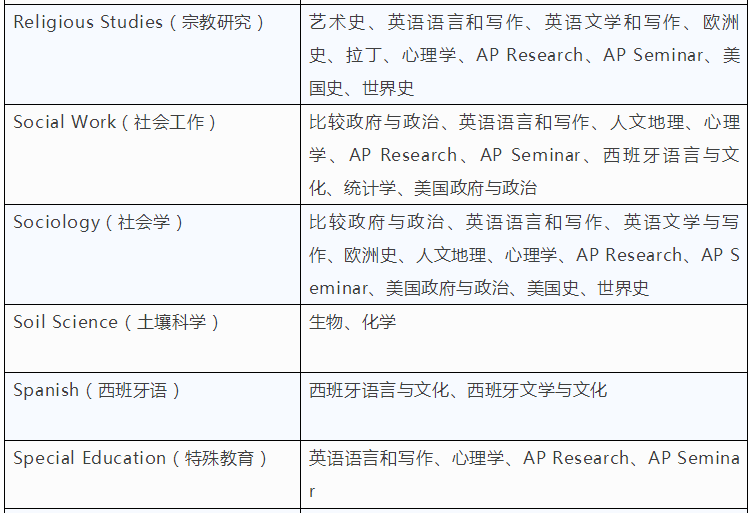Click 世界史 in the Sociology row

coord(623,288)
